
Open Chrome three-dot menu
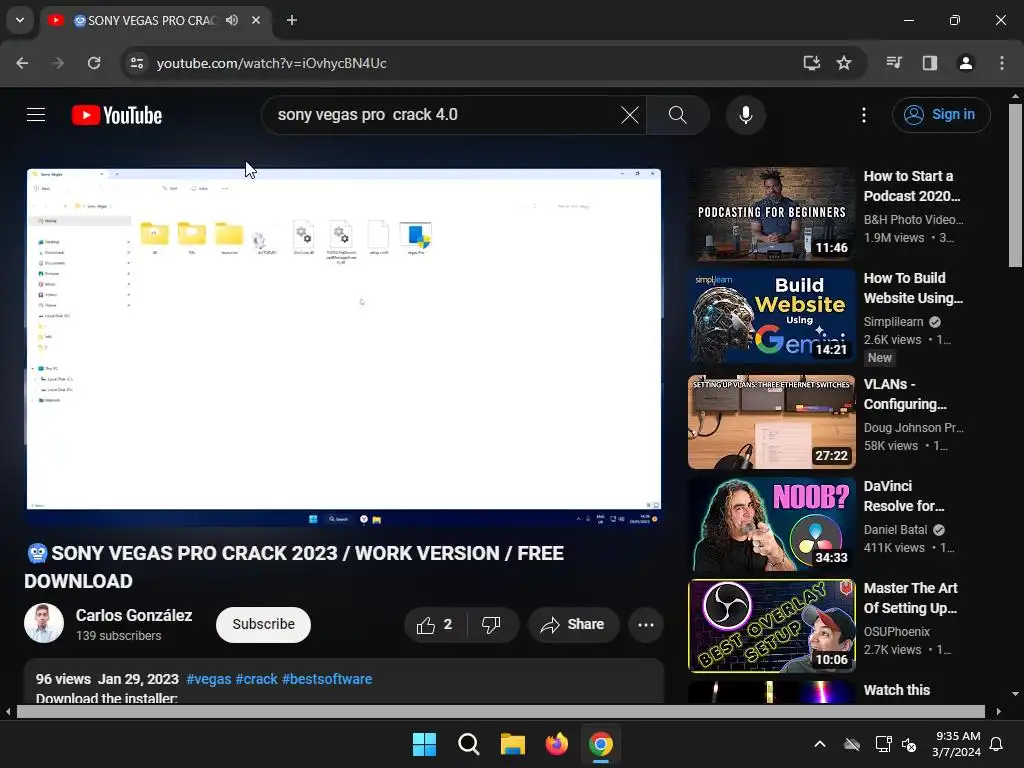point(1002,63)
